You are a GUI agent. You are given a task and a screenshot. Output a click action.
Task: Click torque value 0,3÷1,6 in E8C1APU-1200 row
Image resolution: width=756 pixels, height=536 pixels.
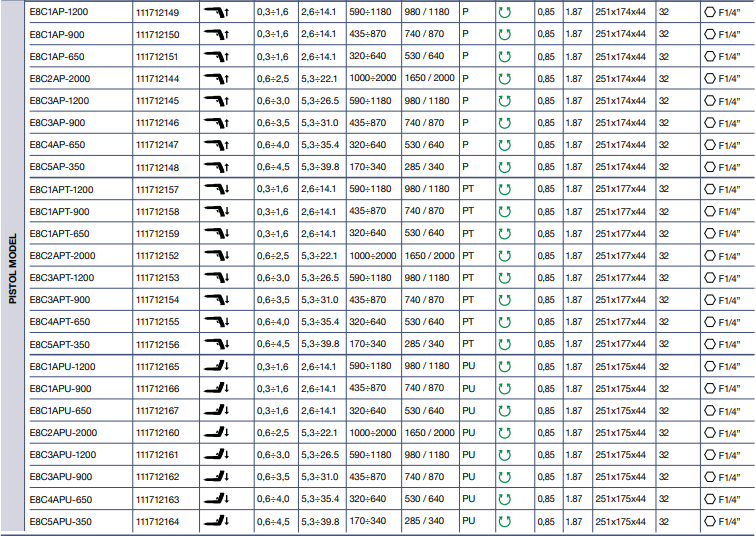point(273,366)
